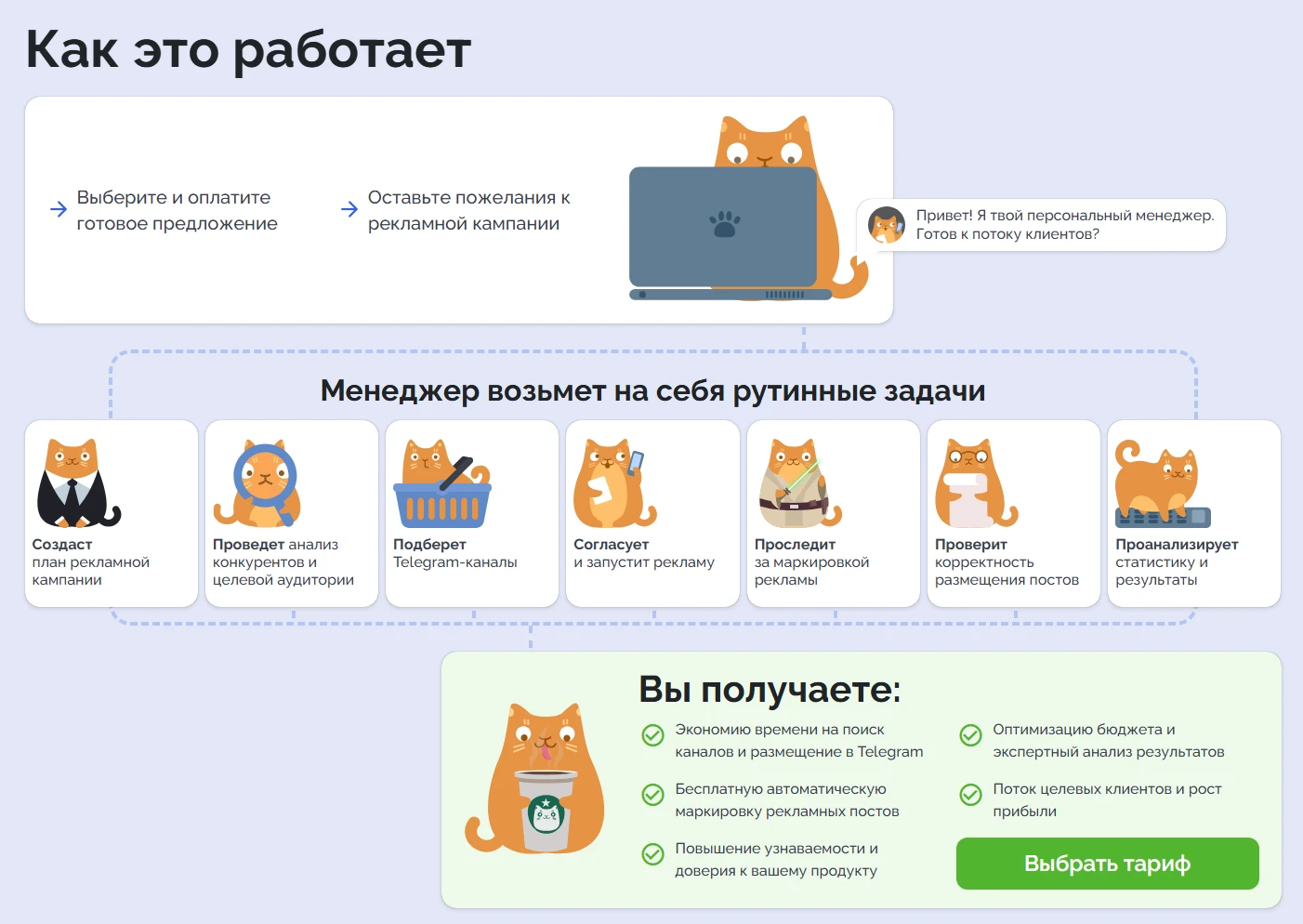Screen dimensions: 1303x924
Task: Select the cat on keyboard icon
Action: [x=1158, y=482]
